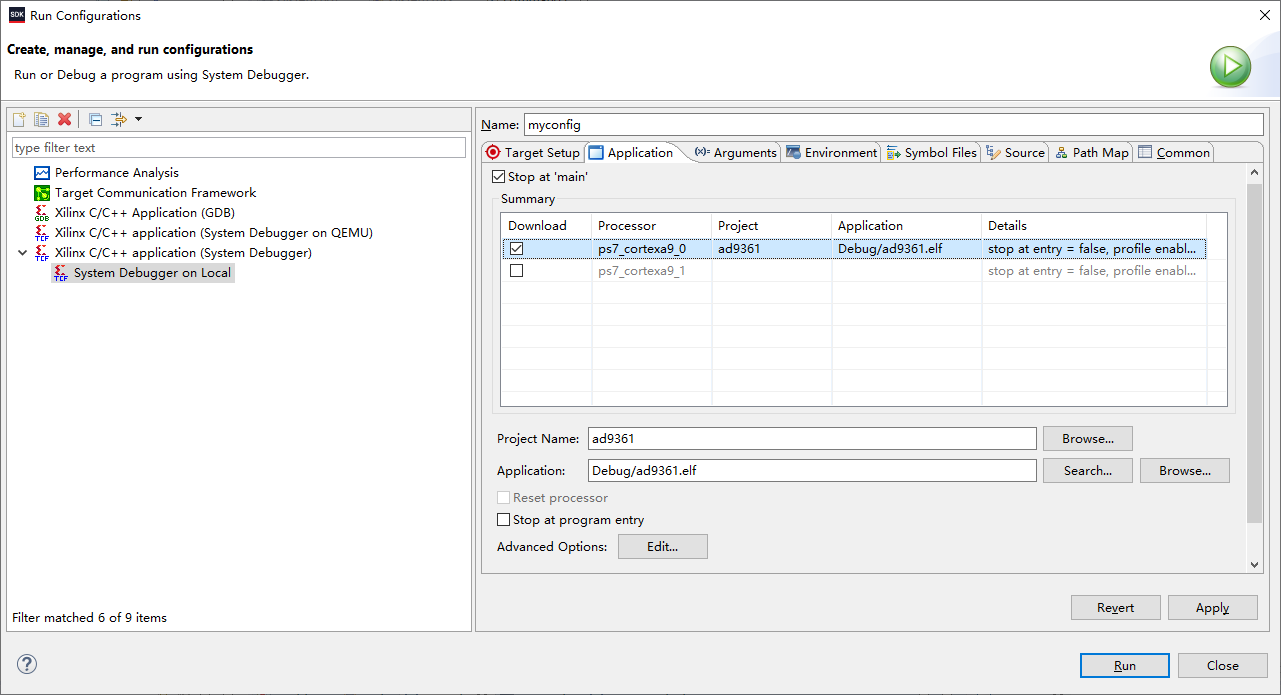Click the ps7_cortexa9_1 processor cell
This screenshot has width=1281, height=695.
[x=651, y=271]
